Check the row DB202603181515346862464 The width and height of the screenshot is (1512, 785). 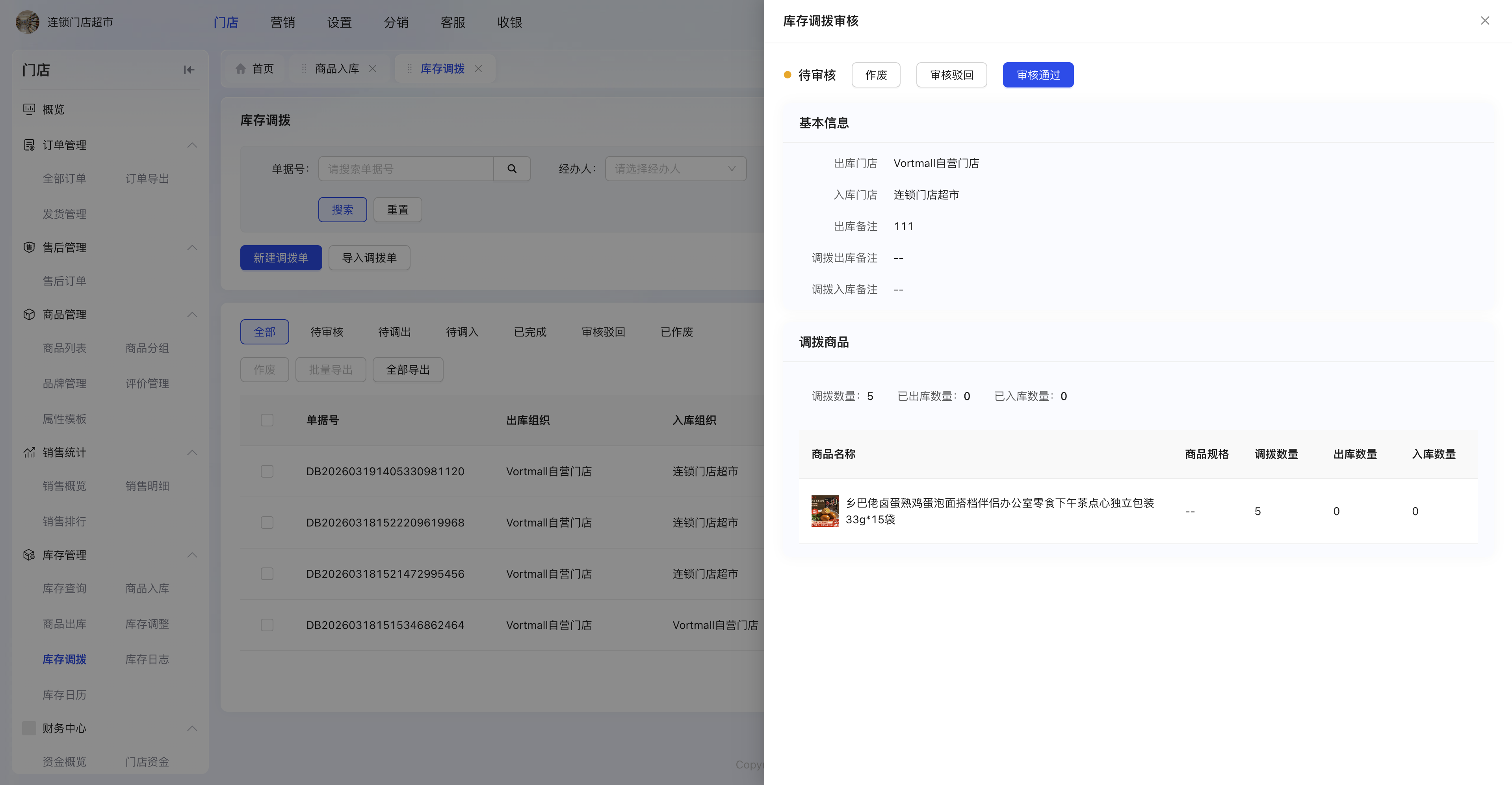[267, 625]
